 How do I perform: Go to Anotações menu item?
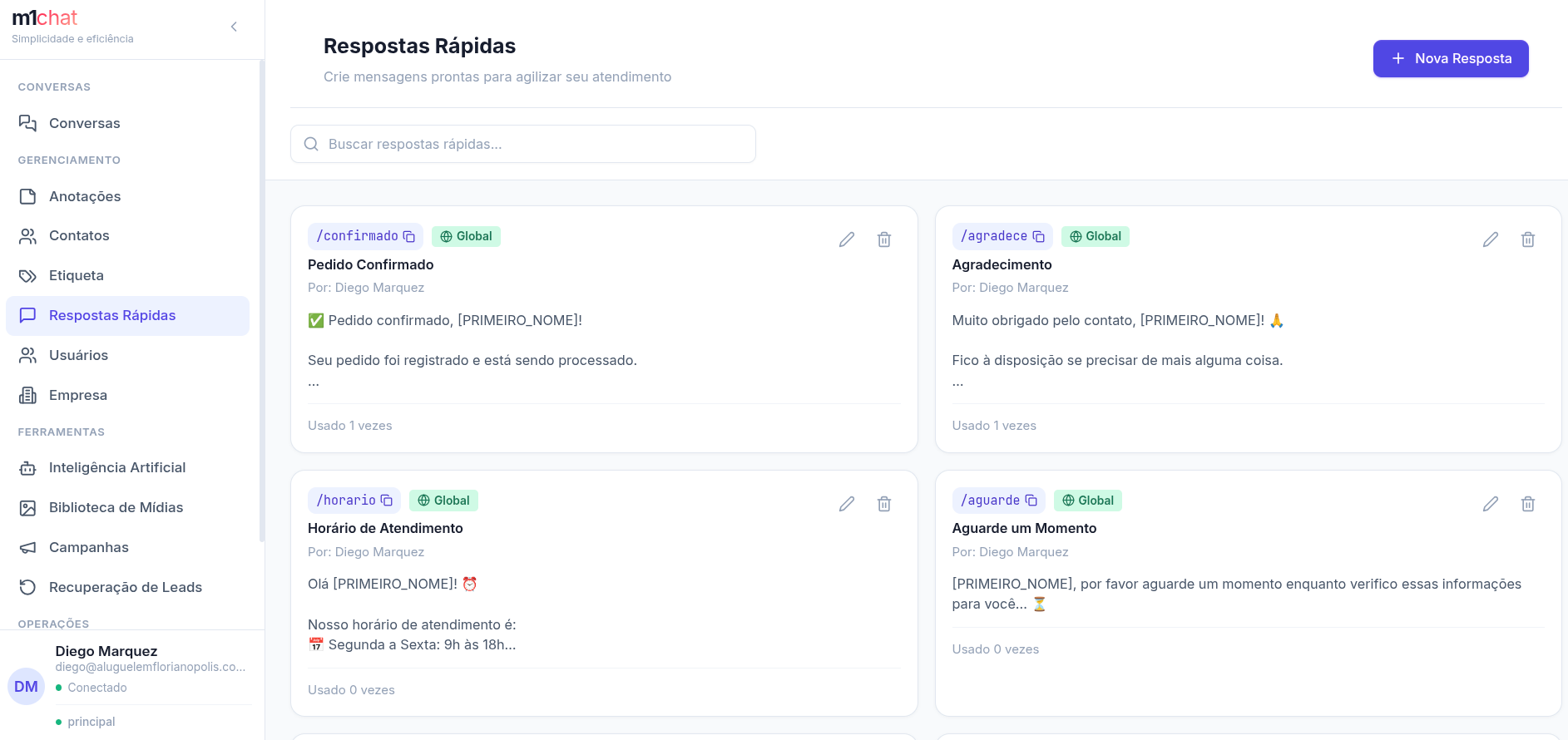[x=127, y=196]
